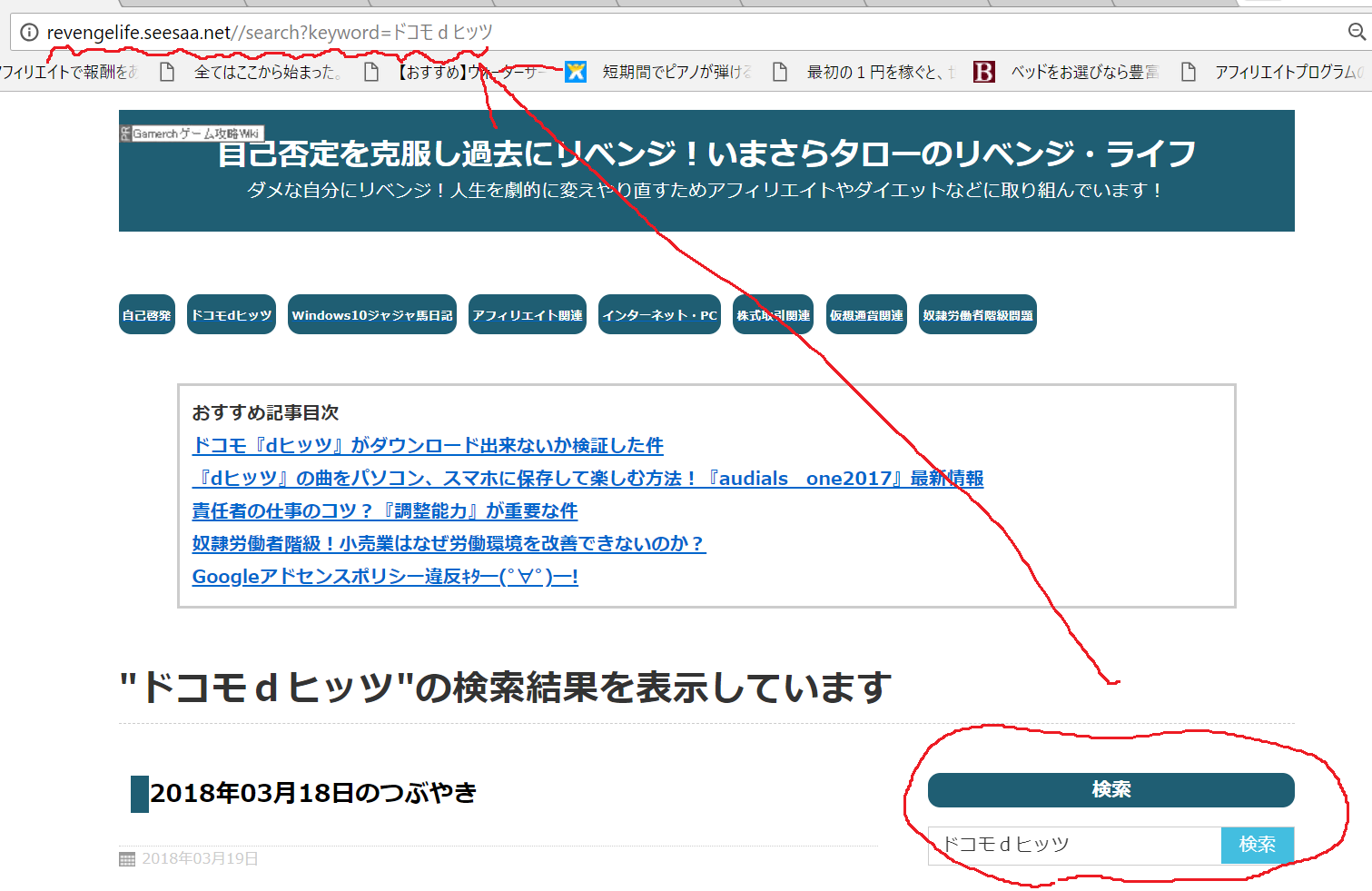Open bookmark '【おすすめ】ウォーターサー'

(x=471, y=72)
